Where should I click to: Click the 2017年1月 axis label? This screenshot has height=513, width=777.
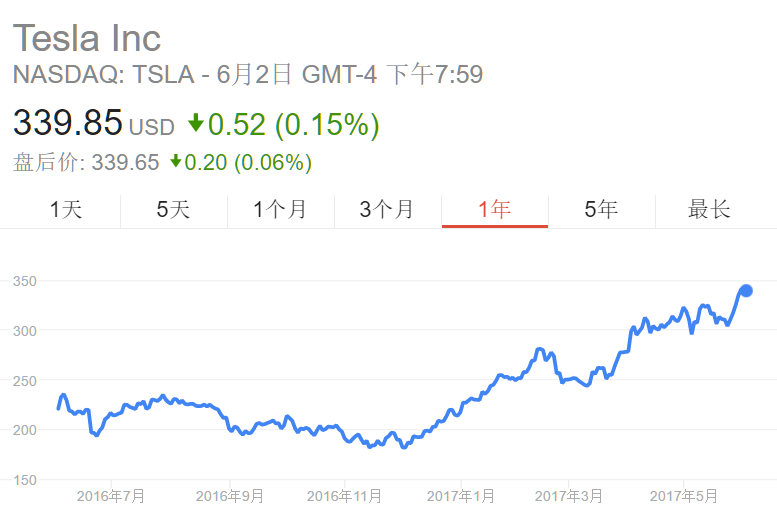pos(461,496)
